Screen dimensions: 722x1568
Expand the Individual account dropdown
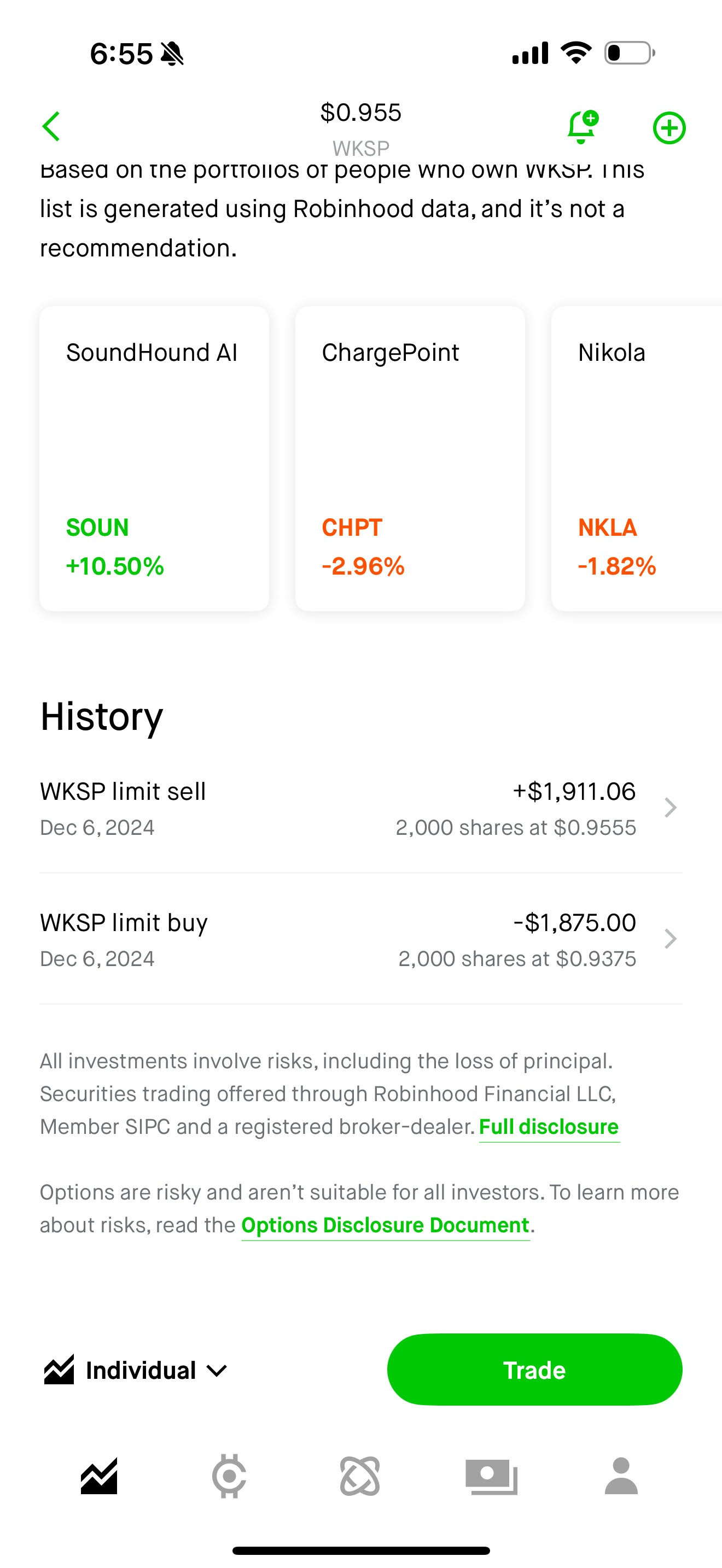tap(217, 1371)
